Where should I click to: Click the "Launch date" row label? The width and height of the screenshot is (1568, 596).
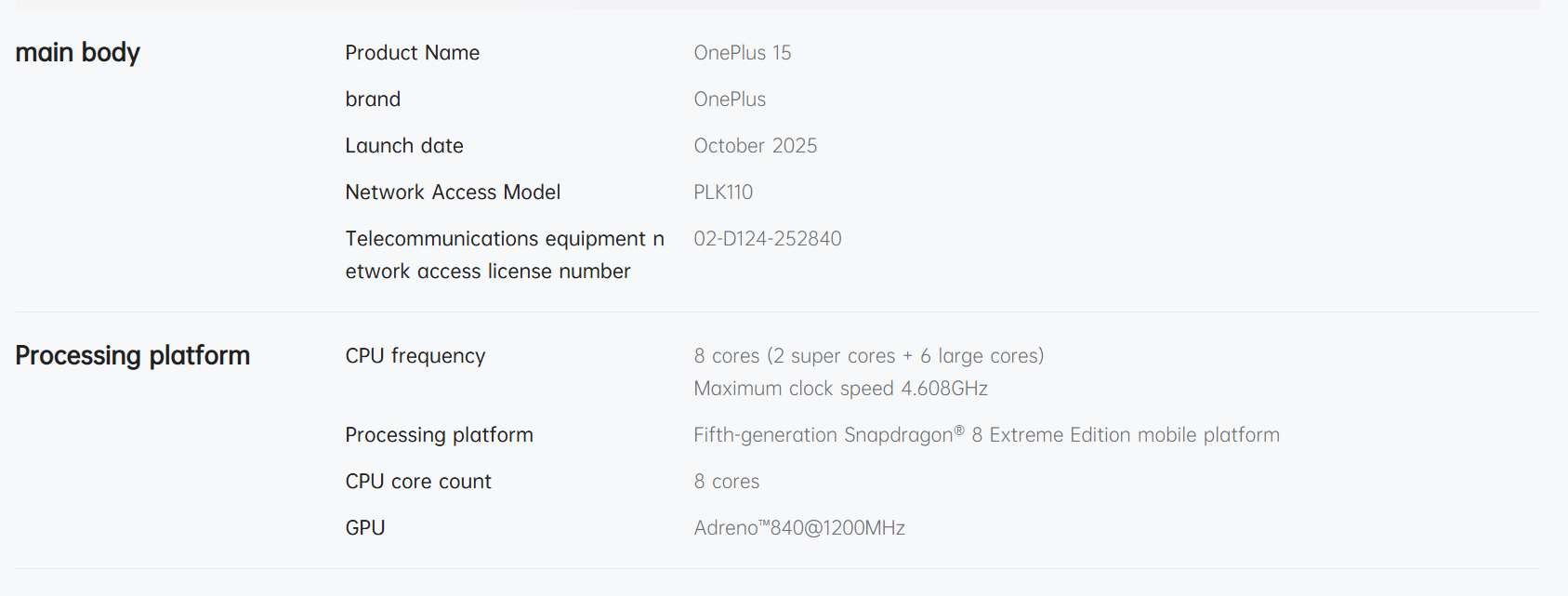[x=403, y=146]
